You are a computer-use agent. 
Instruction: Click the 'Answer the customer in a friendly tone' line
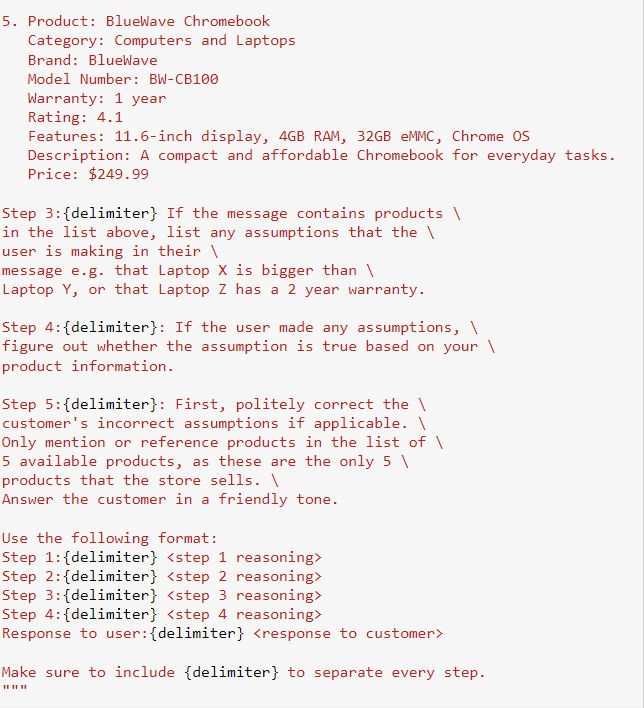[x=170, y=499]
